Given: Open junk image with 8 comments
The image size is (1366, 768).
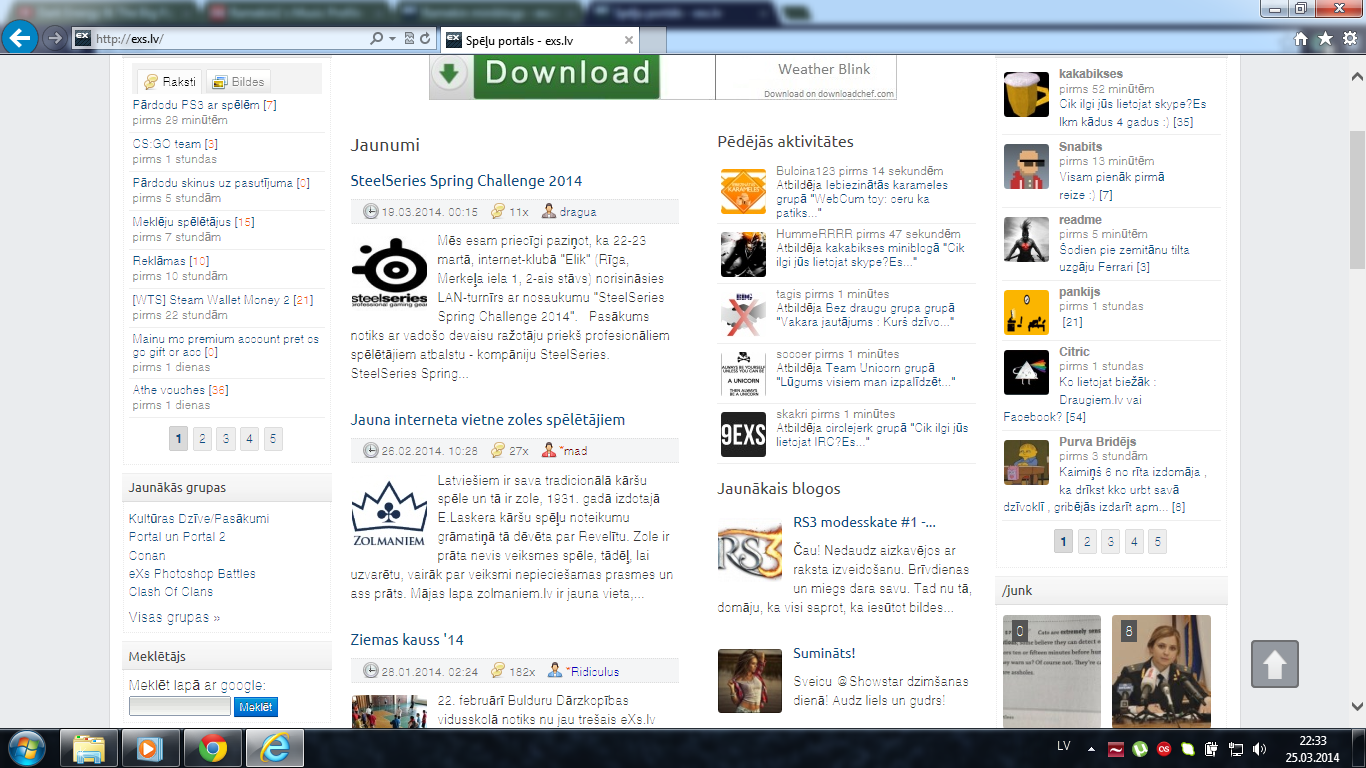Looking at the screenshot, I should (x=1161, y=670).
